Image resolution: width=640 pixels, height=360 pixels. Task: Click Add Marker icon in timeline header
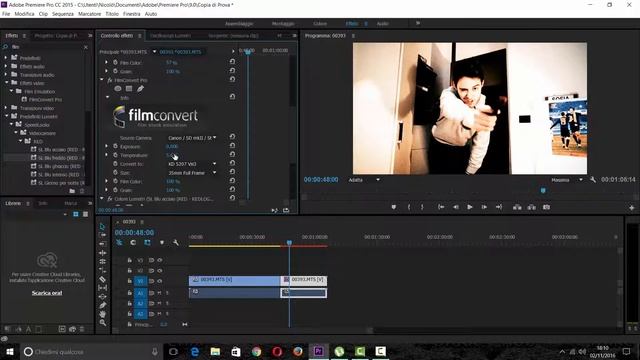click(x=162, y=242)
